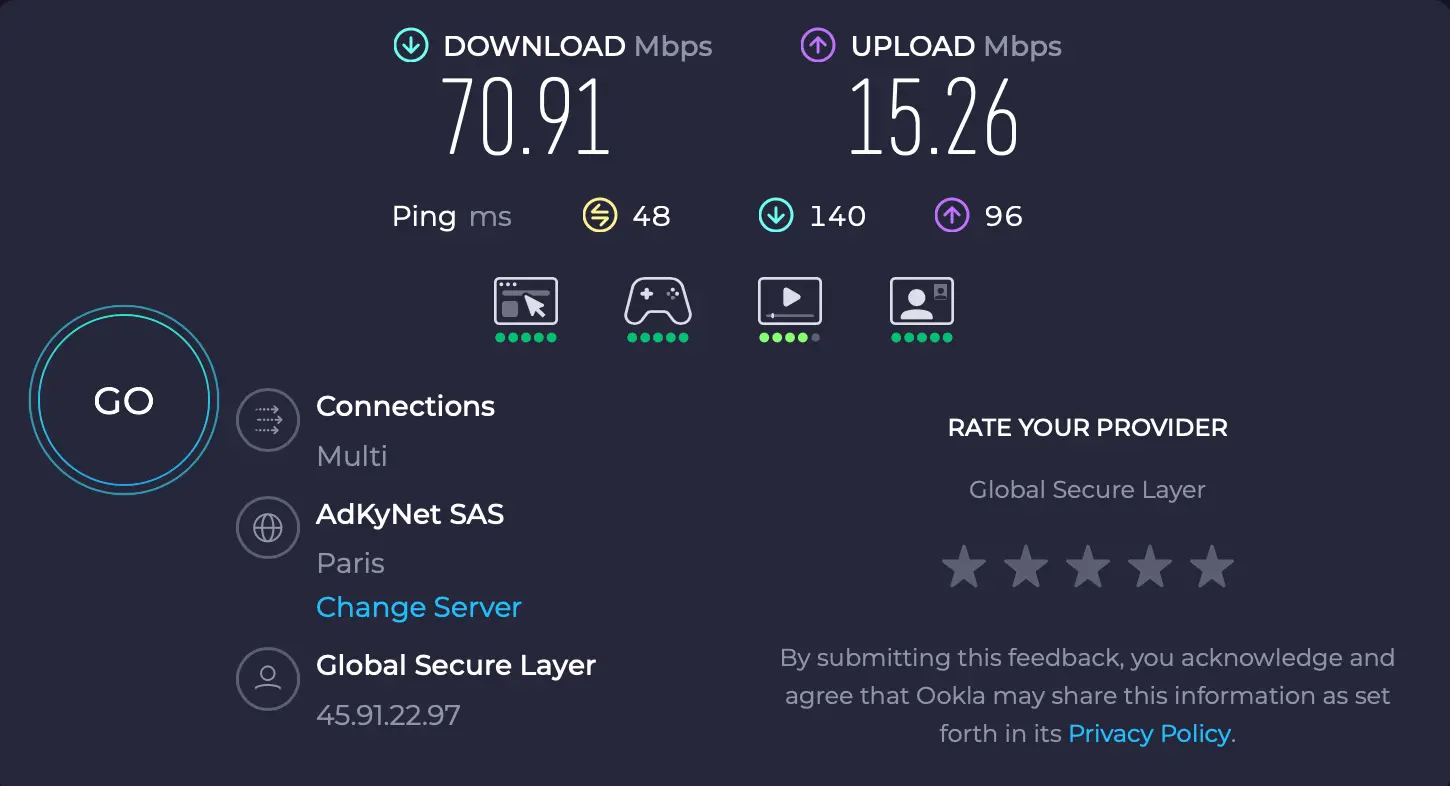This screenshot has height=786, width=1450.
Task: Select the idle ping value 48
Action: 653,215
